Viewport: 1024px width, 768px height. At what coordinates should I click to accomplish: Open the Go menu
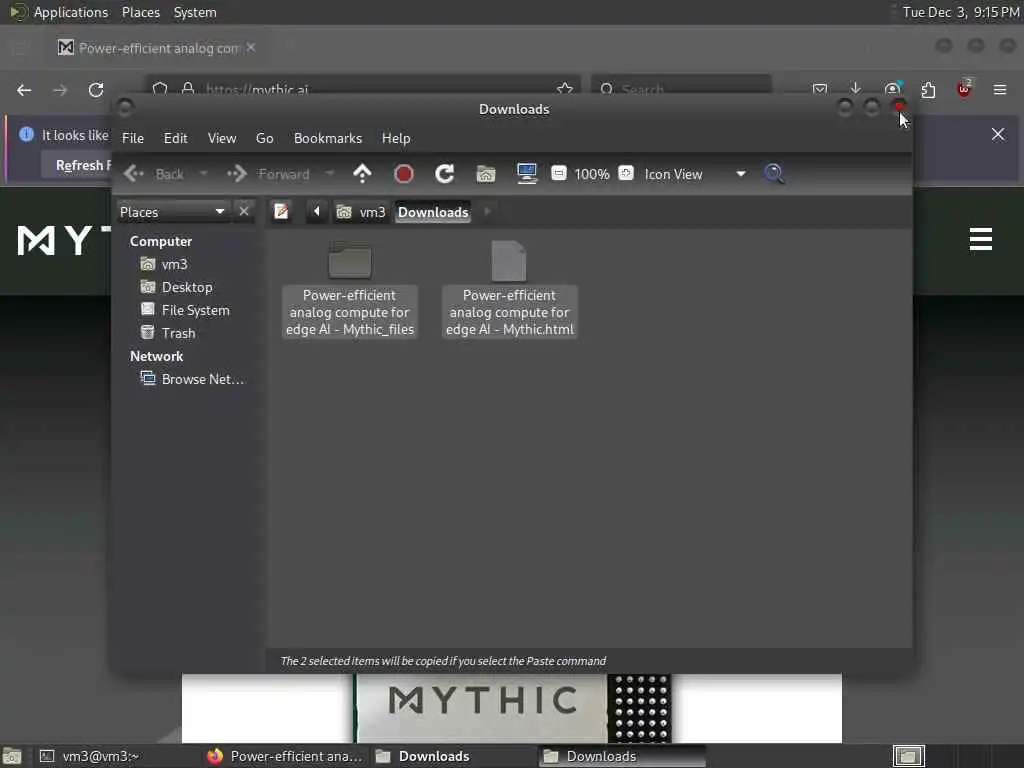tap(264, 138)
